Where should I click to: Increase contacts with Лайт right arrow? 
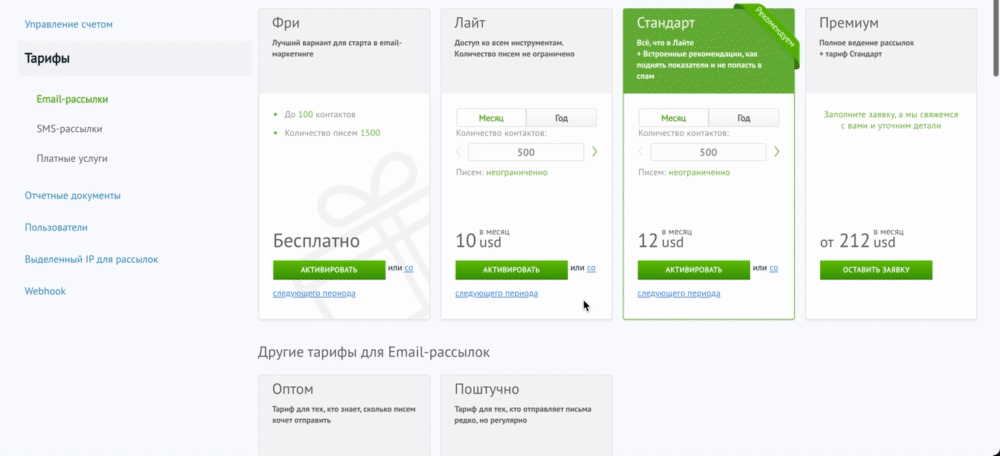pyautogui.click(x=594, y=152)
